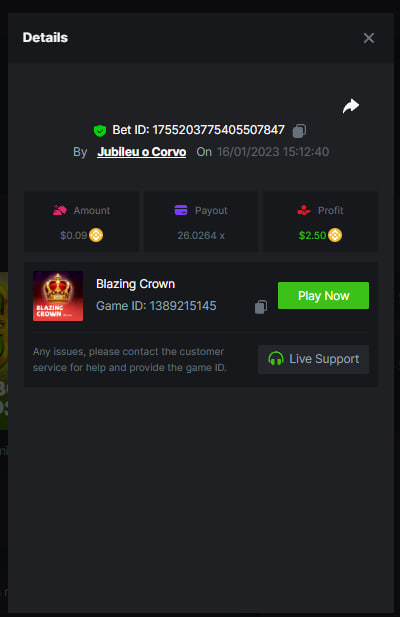Screen dimensions: 400x617
Task: Click the share arrow icon
Action: 350,106
